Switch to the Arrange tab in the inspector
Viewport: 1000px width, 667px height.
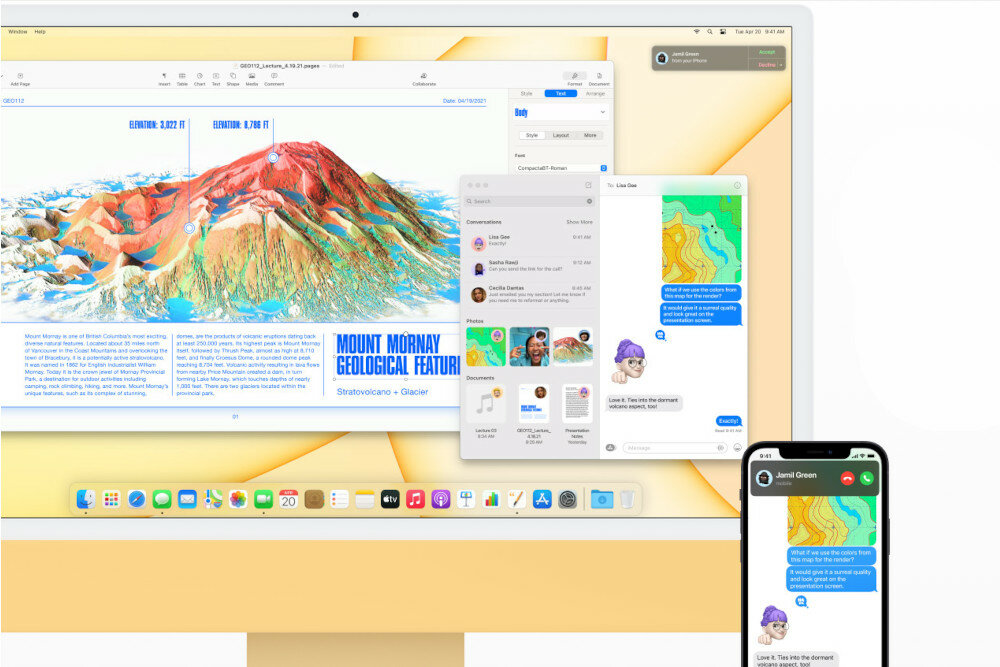[x=593, y=93]
